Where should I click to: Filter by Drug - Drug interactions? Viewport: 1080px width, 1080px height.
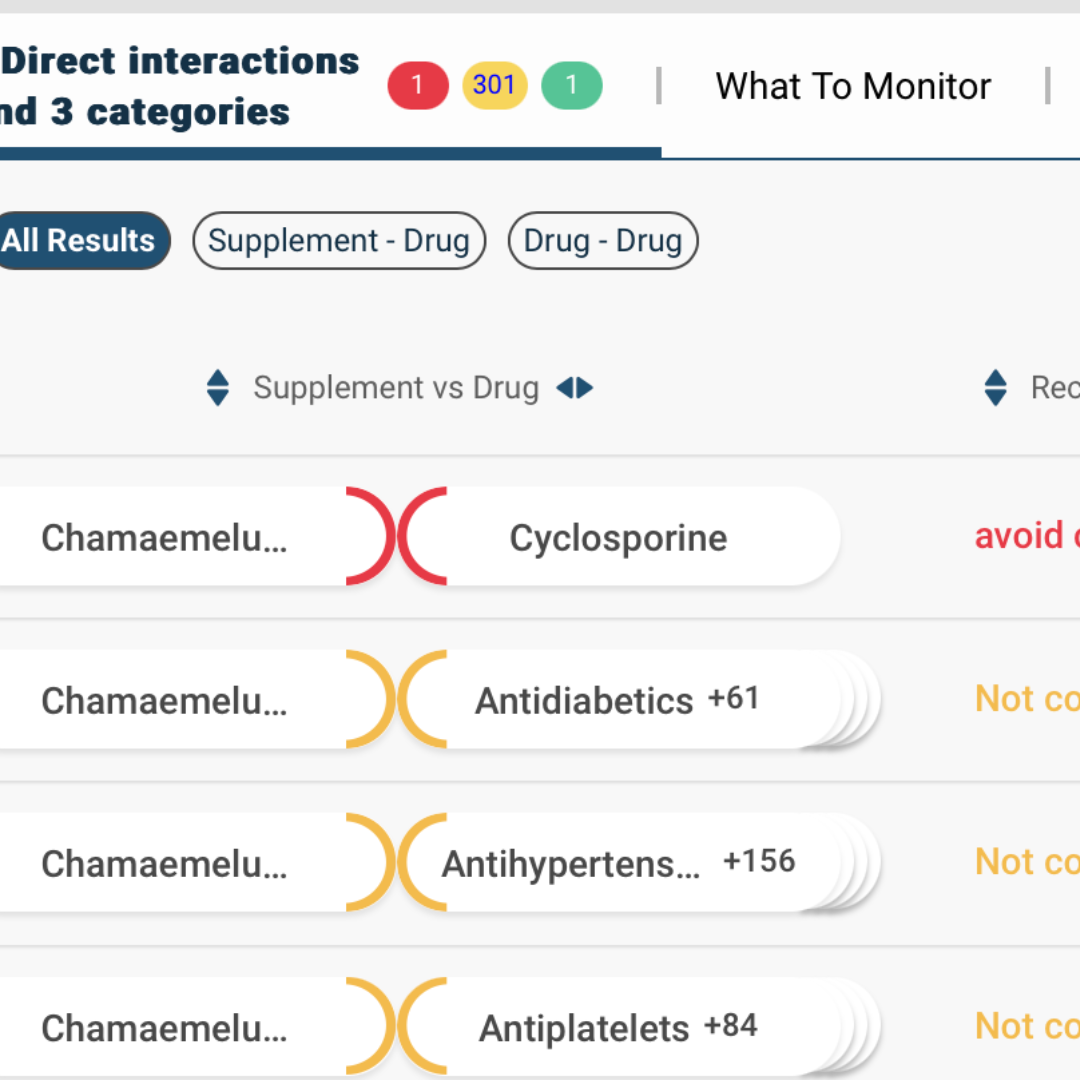pos(602,241)
